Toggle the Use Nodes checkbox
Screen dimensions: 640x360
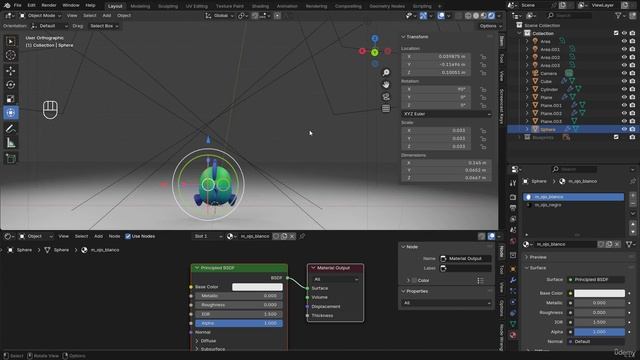pyautogui.click(x=128, y=236)
